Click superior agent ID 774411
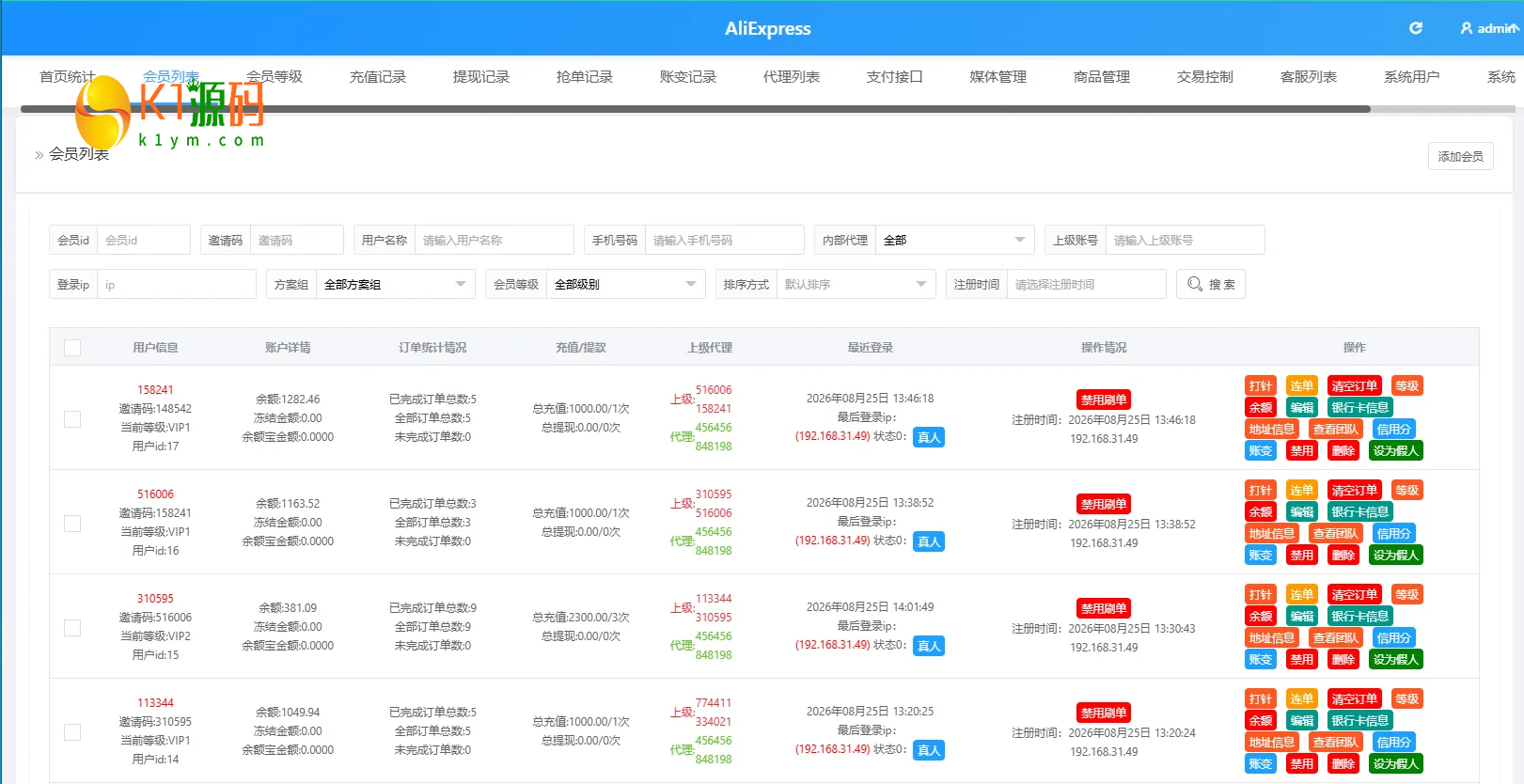Viewport: 1524px width, 784px height. tap(714, 703)
